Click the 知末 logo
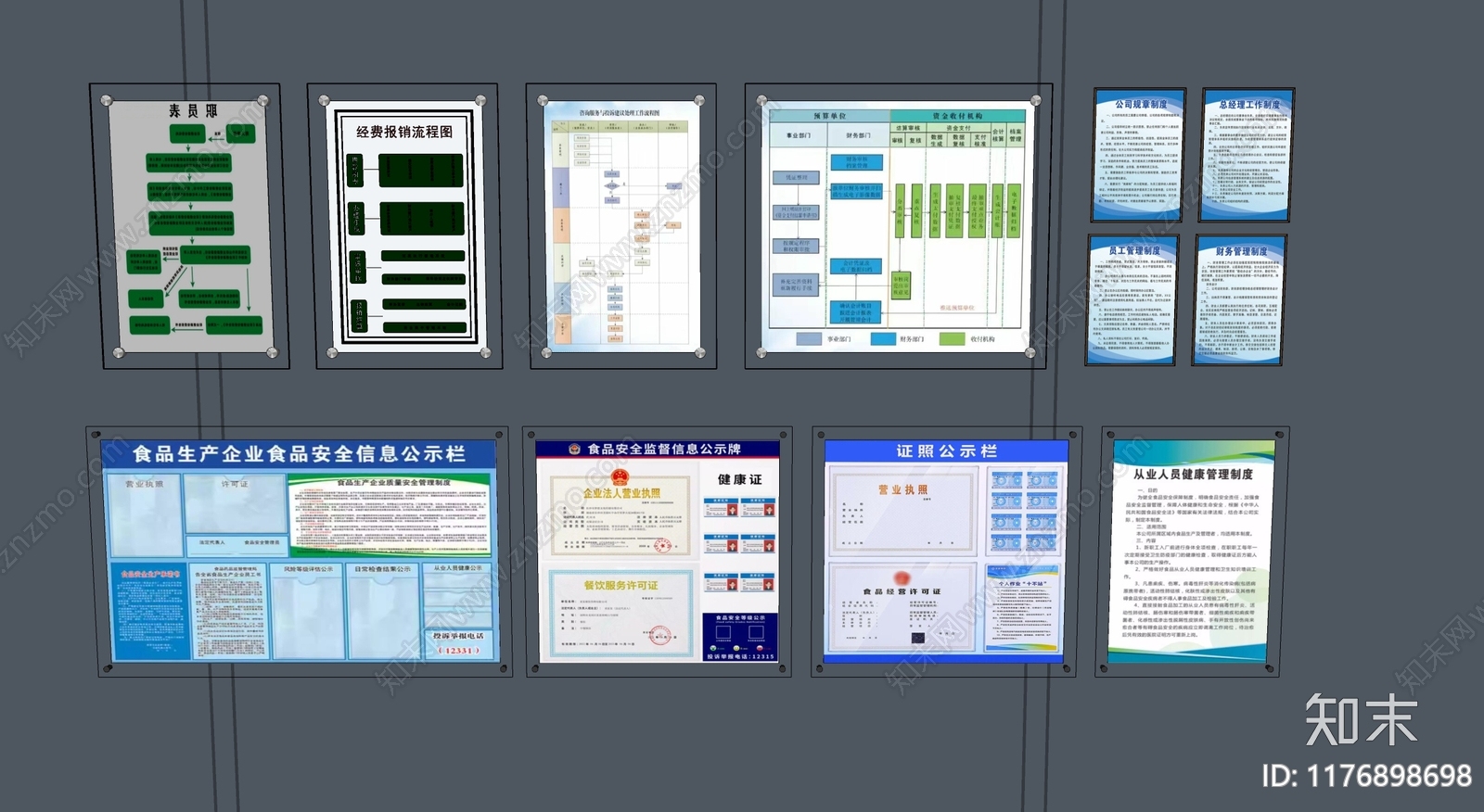 pyautogui.click(x=1361, y=720)
